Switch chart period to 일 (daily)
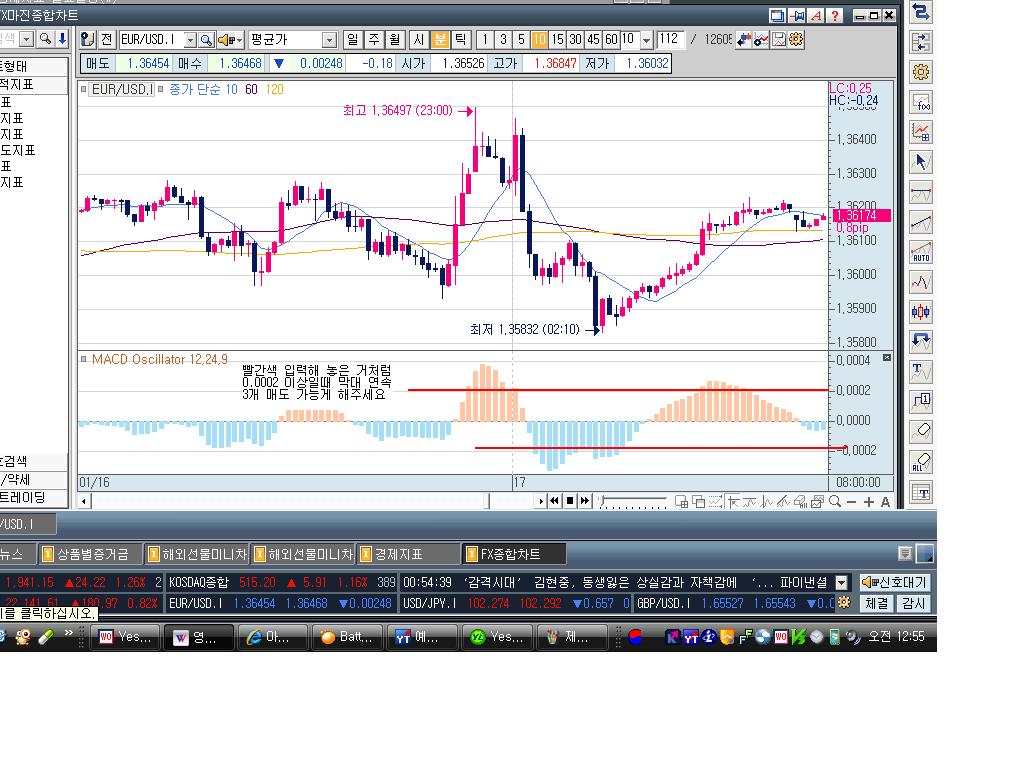Viewport: 1024px width, 768px height. [x=353, y=40]
